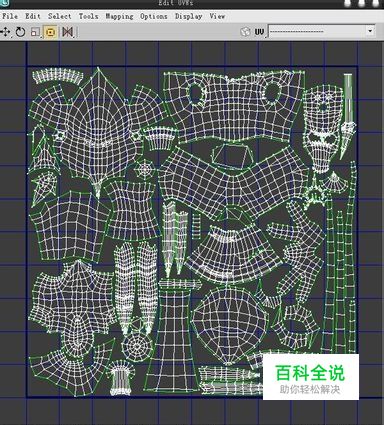Select the Scale tool in the toolbar
384x425 pixels.
tap(35, 32)
